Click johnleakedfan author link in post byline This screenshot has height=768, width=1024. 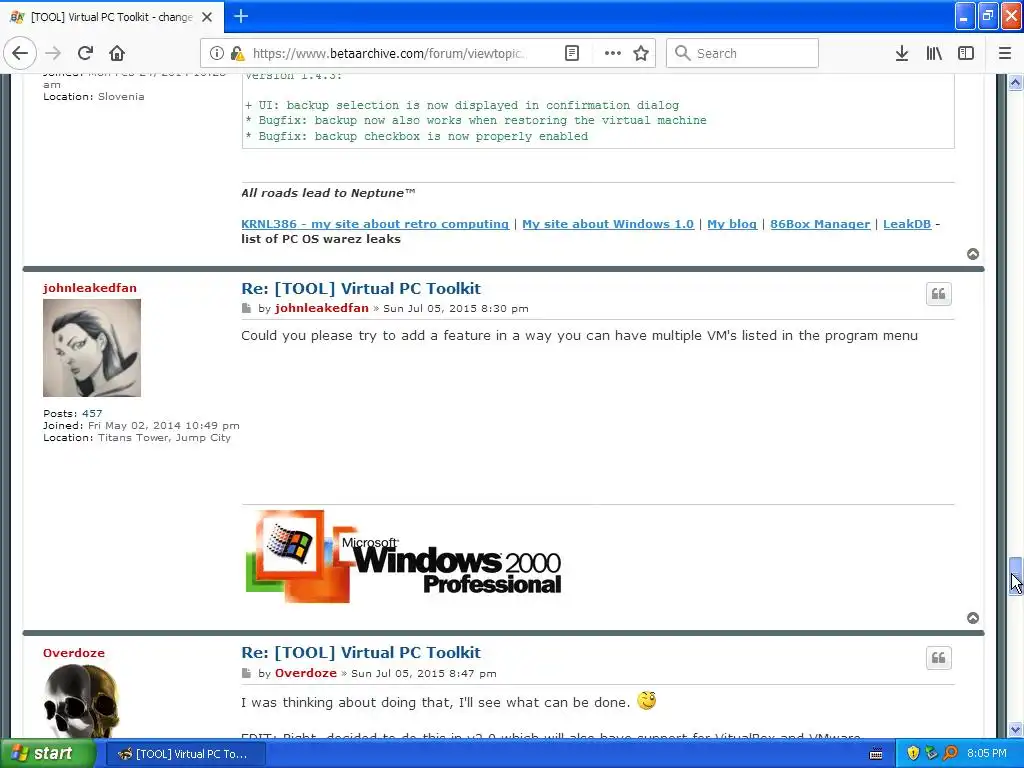[322, 308]
